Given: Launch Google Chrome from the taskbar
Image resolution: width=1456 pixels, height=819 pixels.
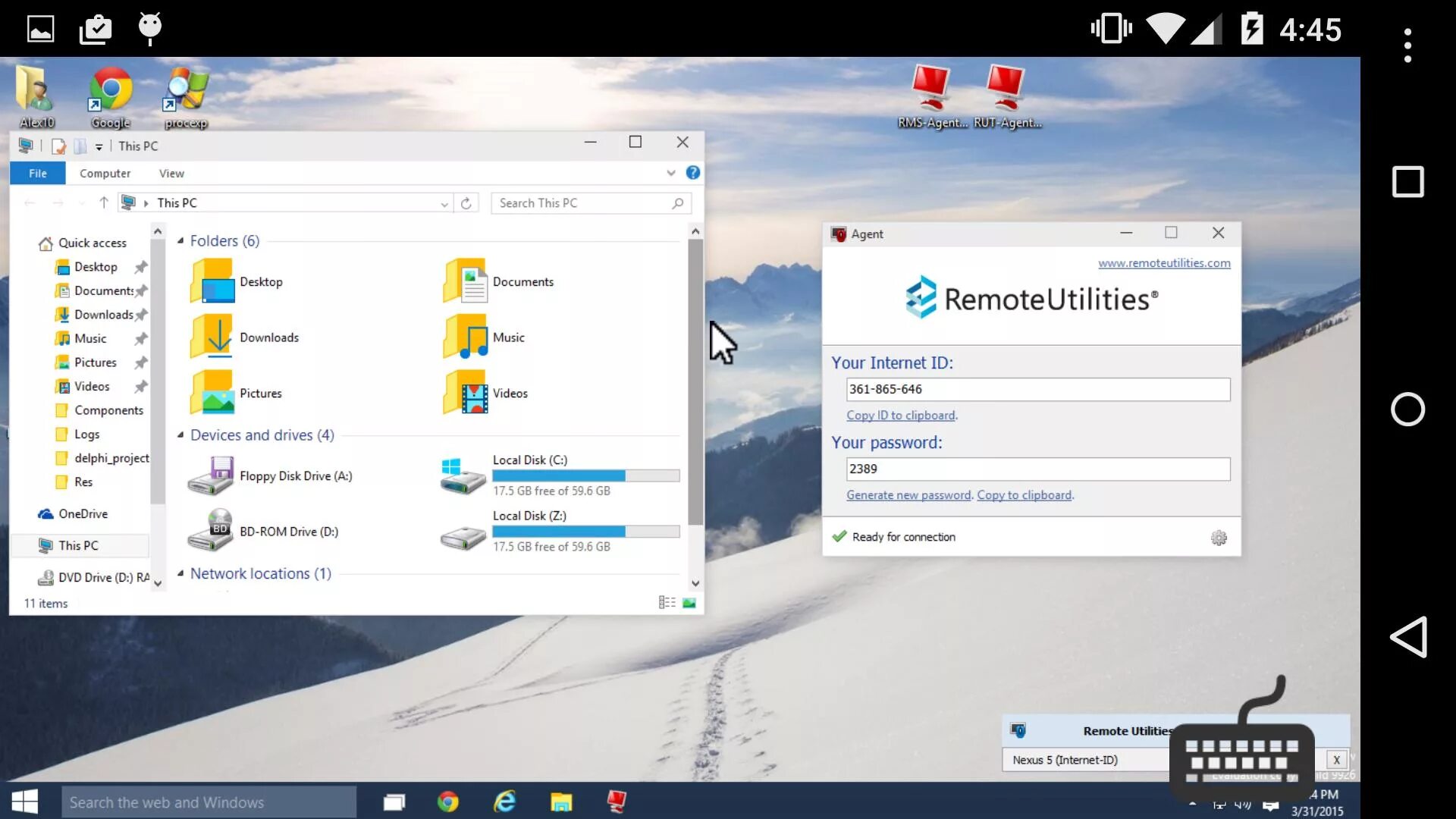Looking at the screenshot, I should 448,802.
